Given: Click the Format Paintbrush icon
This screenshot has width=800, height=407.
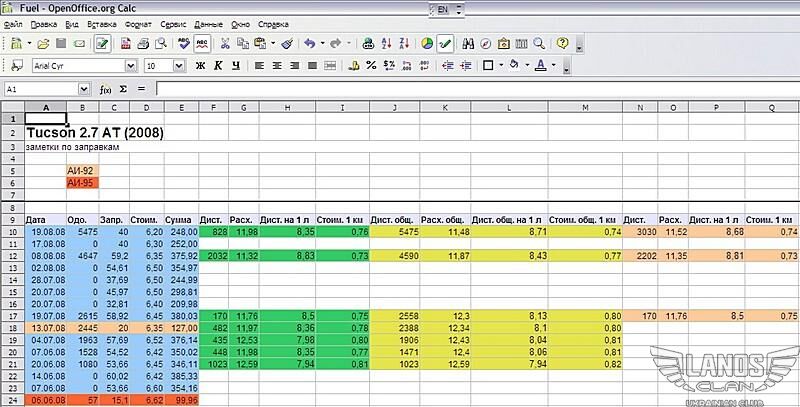Looking at the screenshot, I should click(286, 44).
